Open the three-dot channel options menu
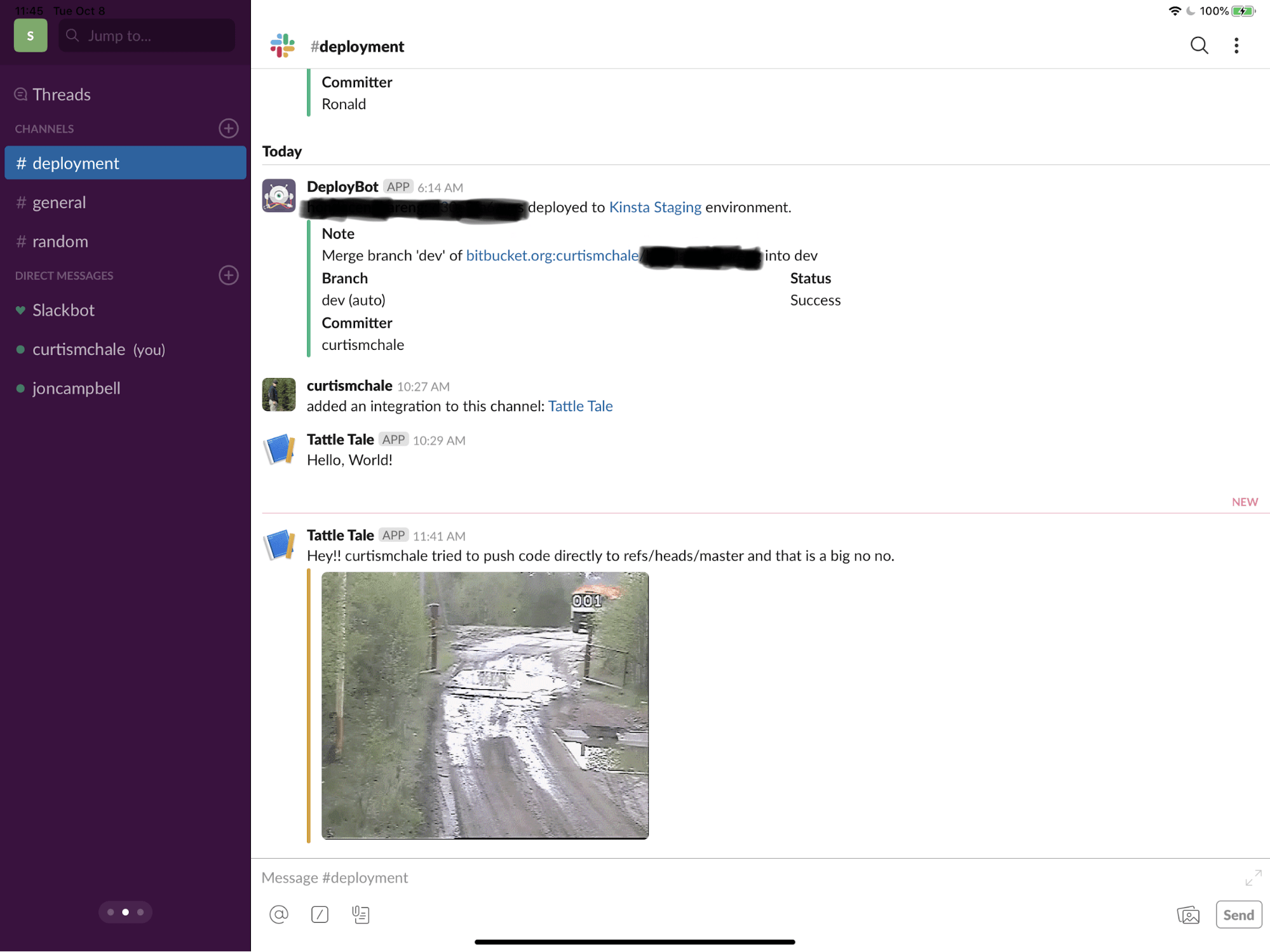The image size is (1270, 952). pyautogui.click(x=1236, y=46)
